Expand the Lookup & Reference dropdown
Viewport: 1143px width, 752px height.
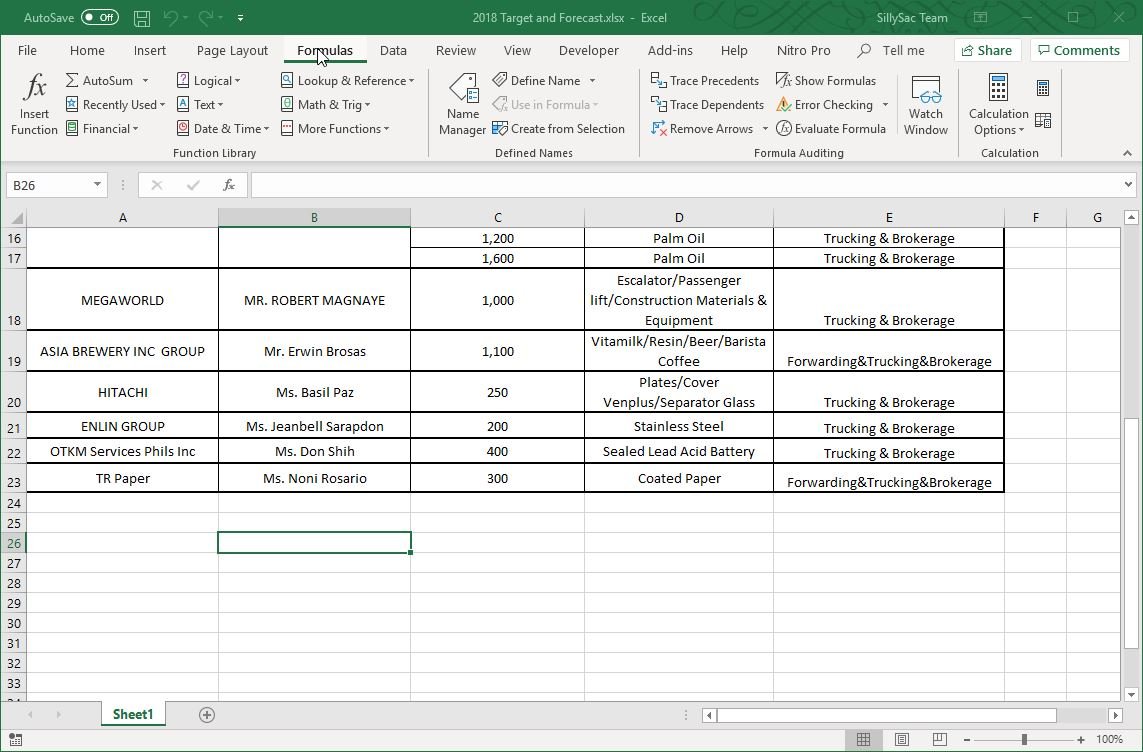click(347, 81)
